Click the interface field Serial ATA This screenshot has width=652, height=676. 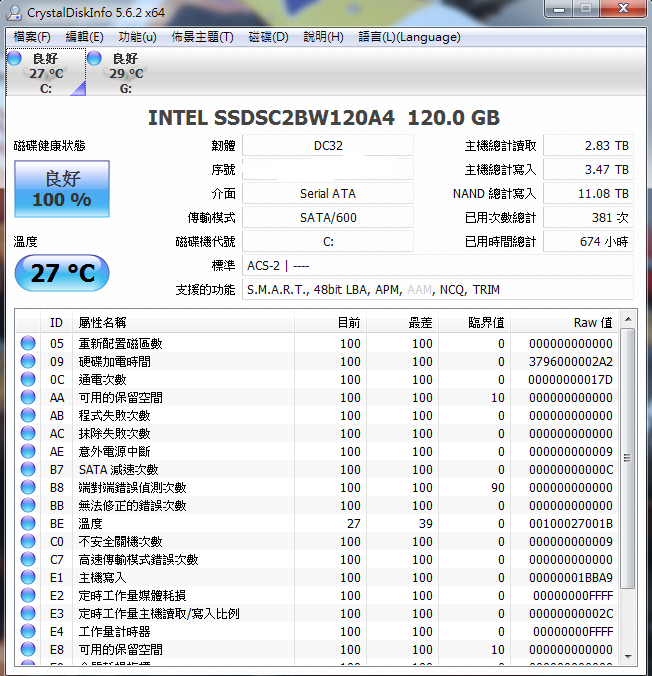[x=328, y=194]
